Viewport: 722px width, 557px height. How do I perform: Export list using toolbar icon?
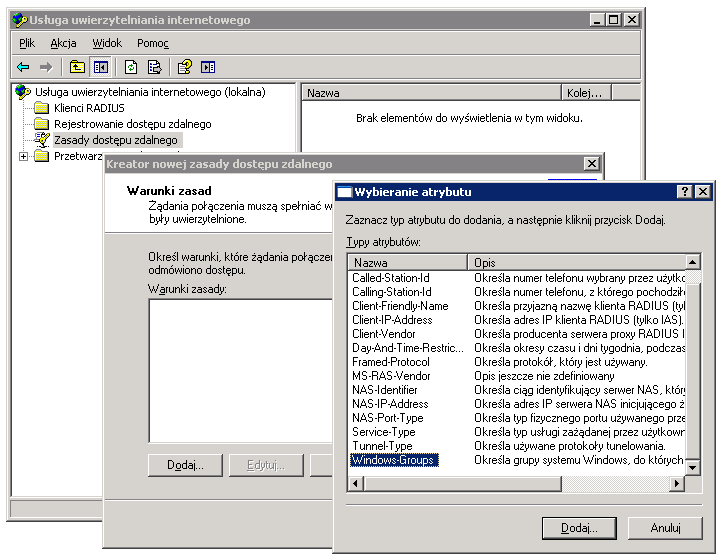pyautogui.click(x=154, y=67)
